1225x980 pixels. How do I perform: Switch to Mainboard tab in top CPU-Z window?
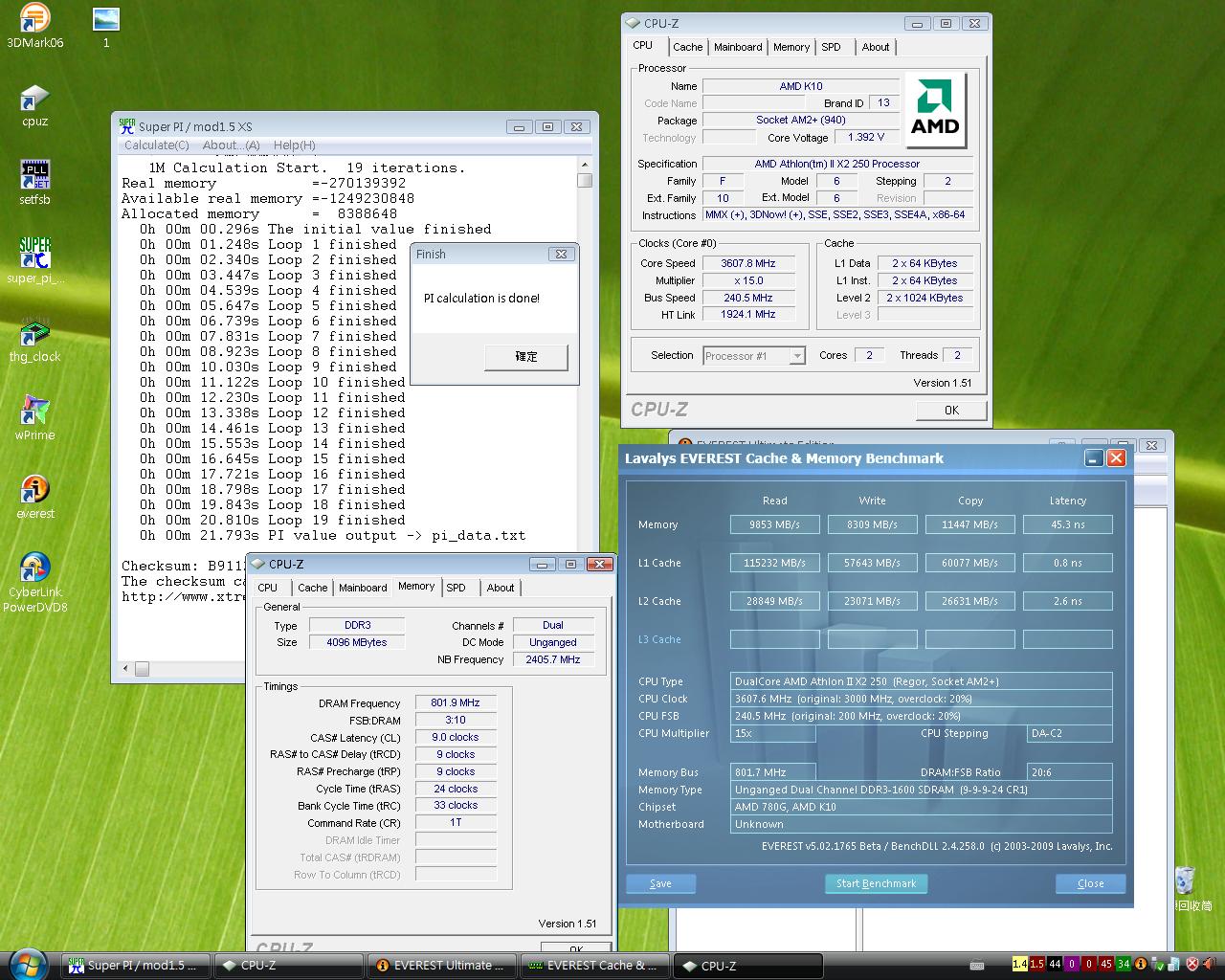pyautogui.click(x=738, y=47)
